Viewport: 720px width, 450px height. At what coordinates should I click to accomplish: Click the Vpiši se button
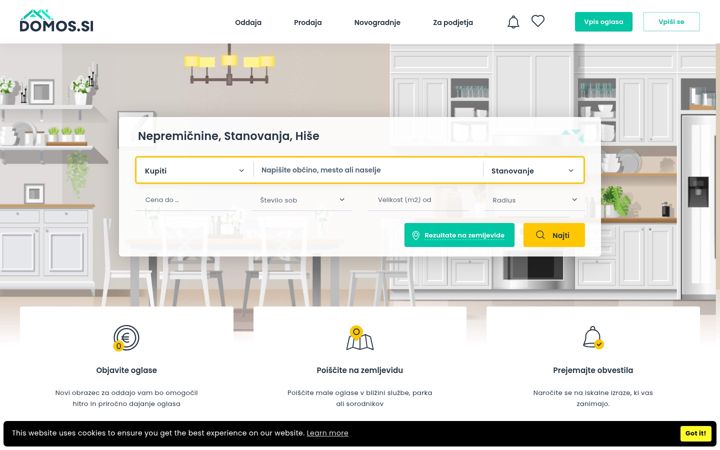(671, 22)
